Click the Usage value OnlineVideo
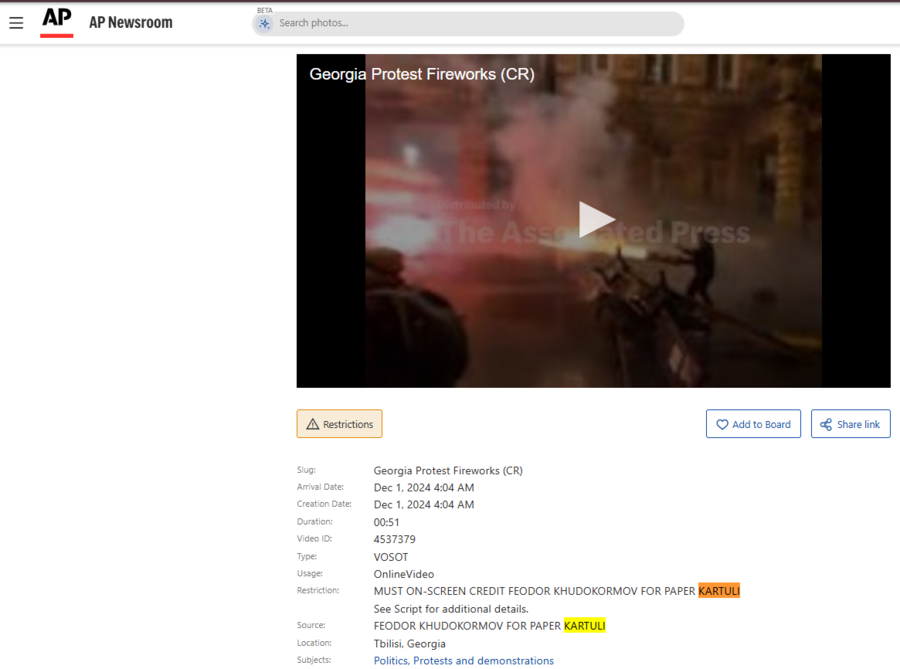 click(404, 574)
